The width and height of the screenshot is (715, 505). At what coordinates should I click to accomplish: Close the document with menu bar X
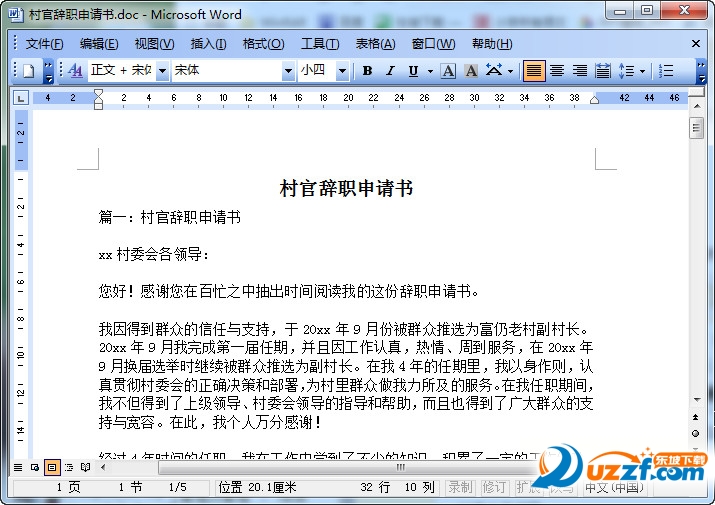(696, 44)
